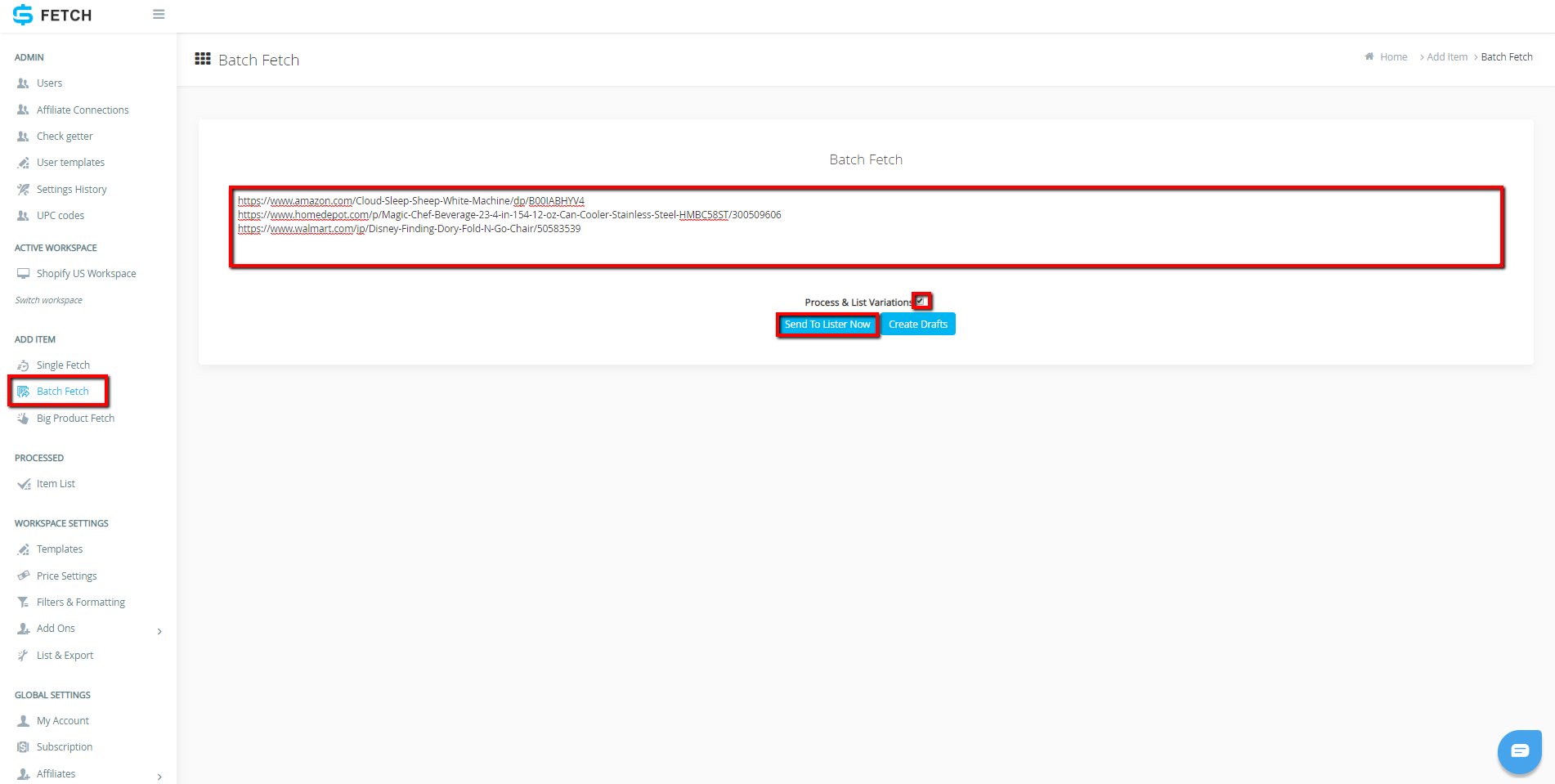Click Send To Lister Now button

[827, 325]
